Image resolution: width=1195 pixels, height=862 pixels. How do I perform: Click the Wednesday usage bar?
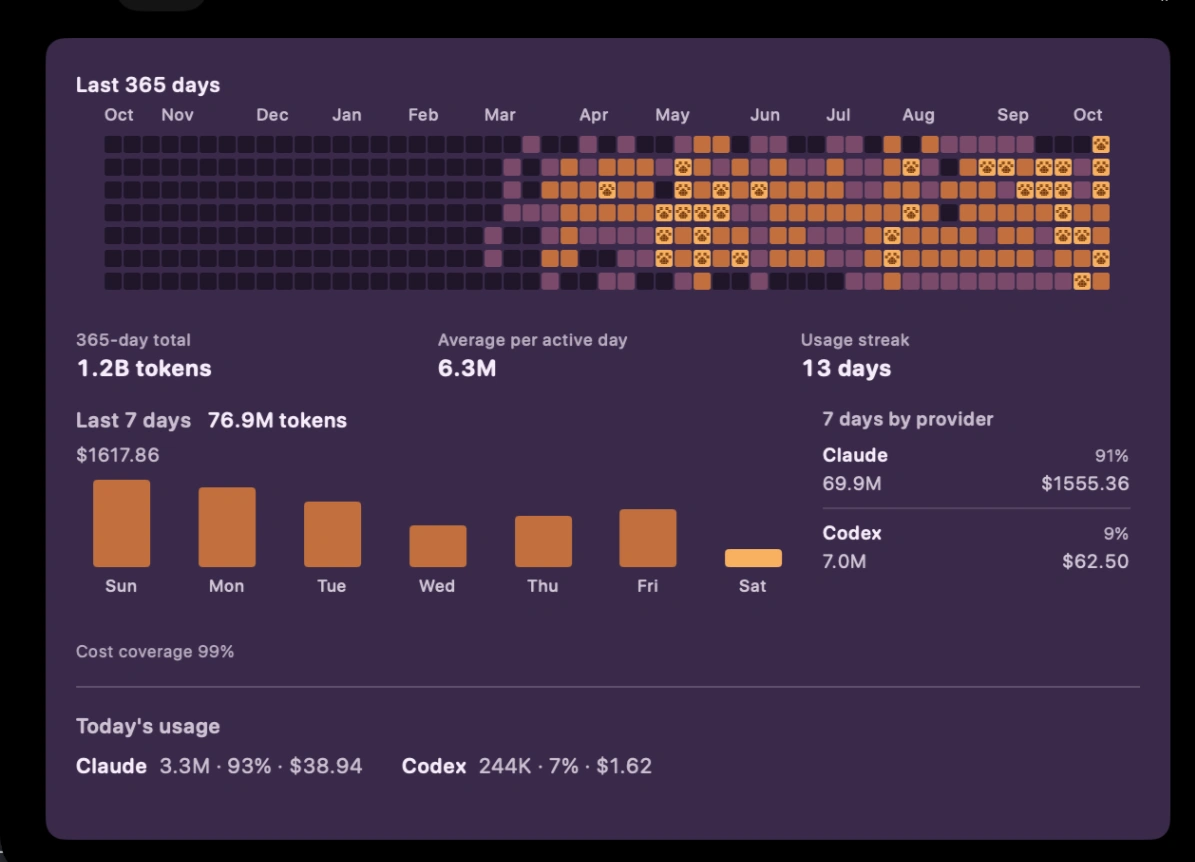click(x=437, y=546)
